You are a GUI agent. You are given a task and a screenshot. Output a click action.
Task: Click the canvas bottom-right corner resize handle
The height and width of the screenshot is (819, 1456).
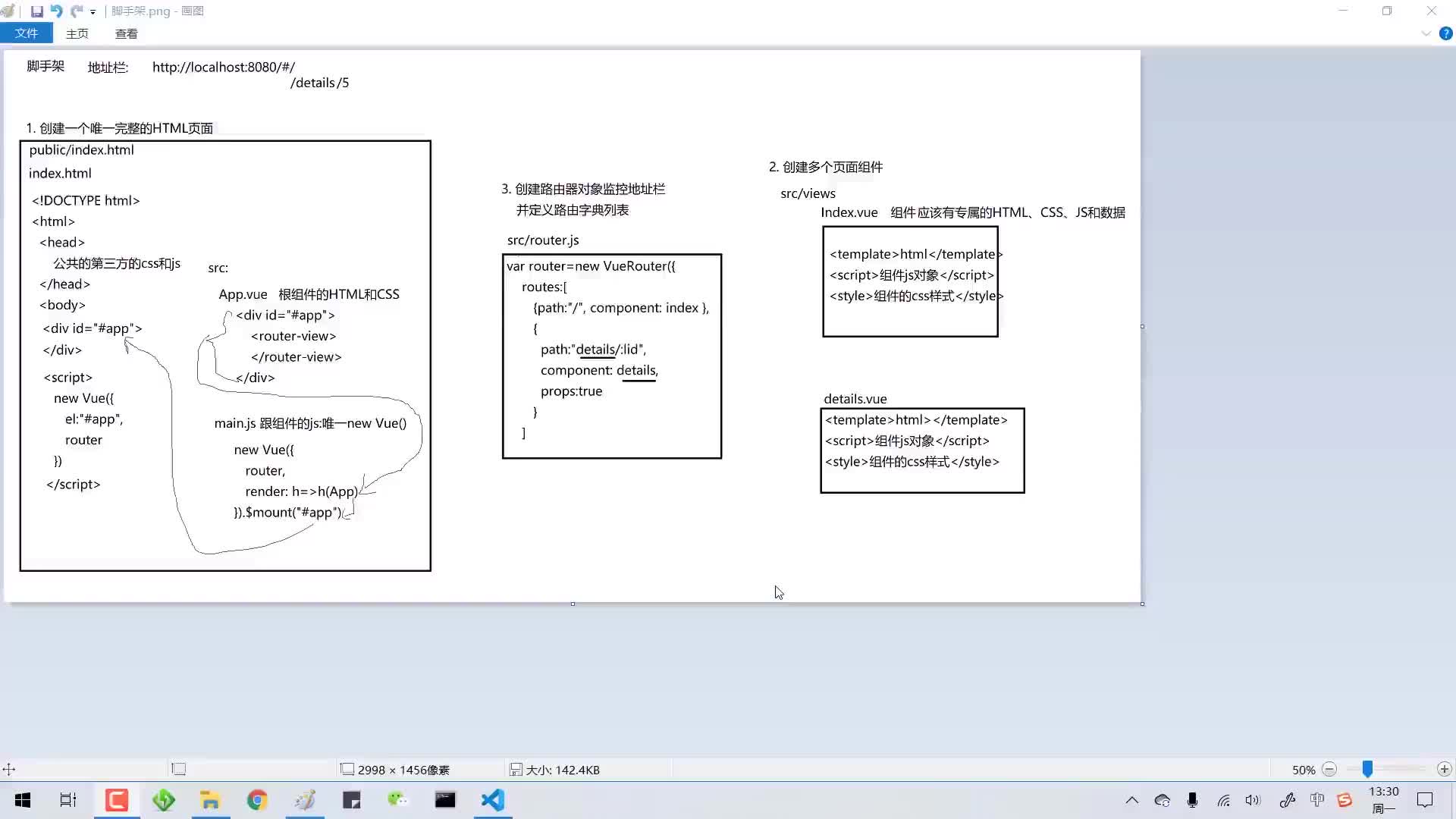coord(1142,604)
